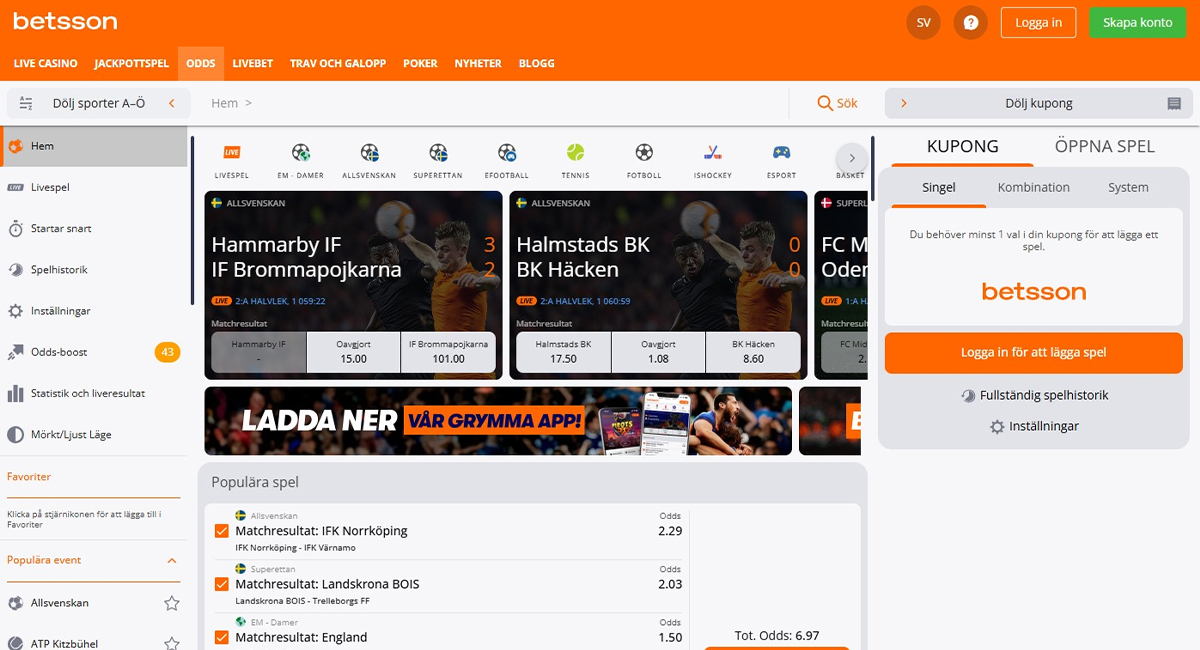The height and width of the screenshot is (650, 1200).
Task: Click the Odds-boost sidebar icon
Action: [x=15, y=352]
